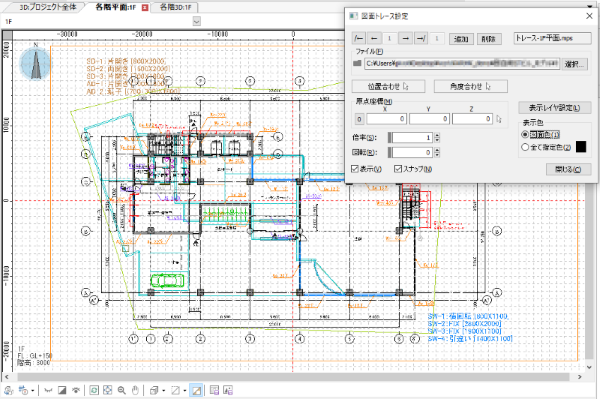
Task: Click the 回転 slider handle
Action: (x=390, y=152)
